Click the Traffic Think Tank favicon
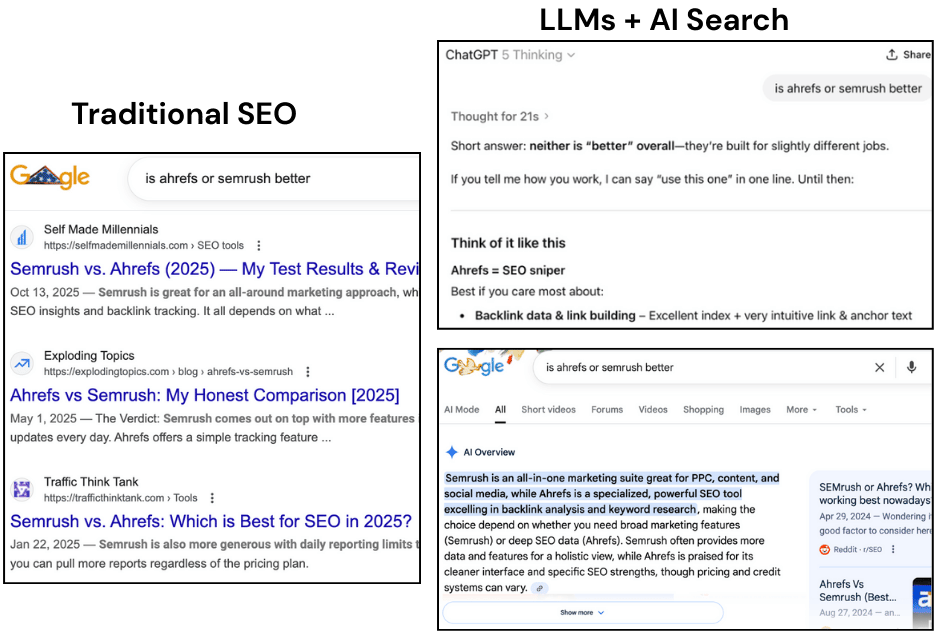The height and width of the screenshot is (637, 939). (x=22, y=490)
